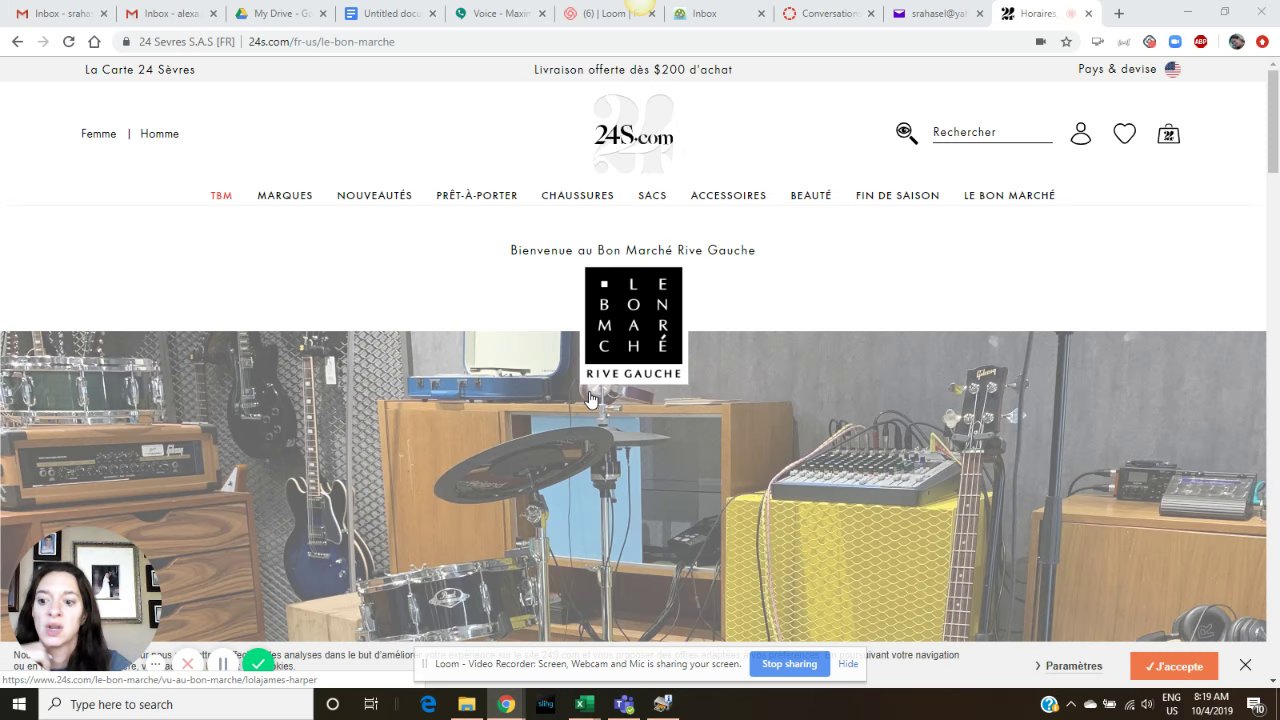Image resolution: width=1280 pixels, height=720 pixels.
Task: Click the search magnifier icon
Action: [x=907, y=133]
